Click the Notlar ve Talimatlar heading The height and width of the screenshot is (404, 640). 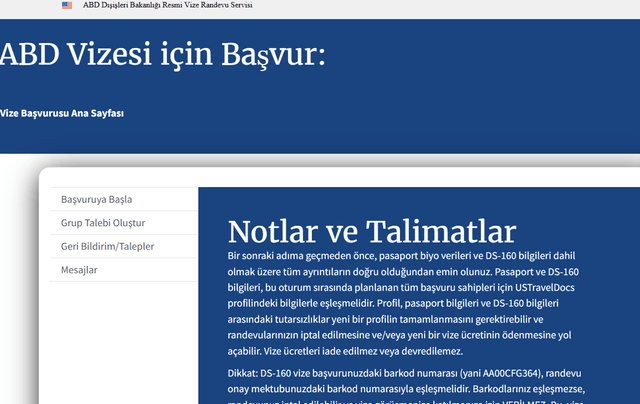[x=372, y=232]
